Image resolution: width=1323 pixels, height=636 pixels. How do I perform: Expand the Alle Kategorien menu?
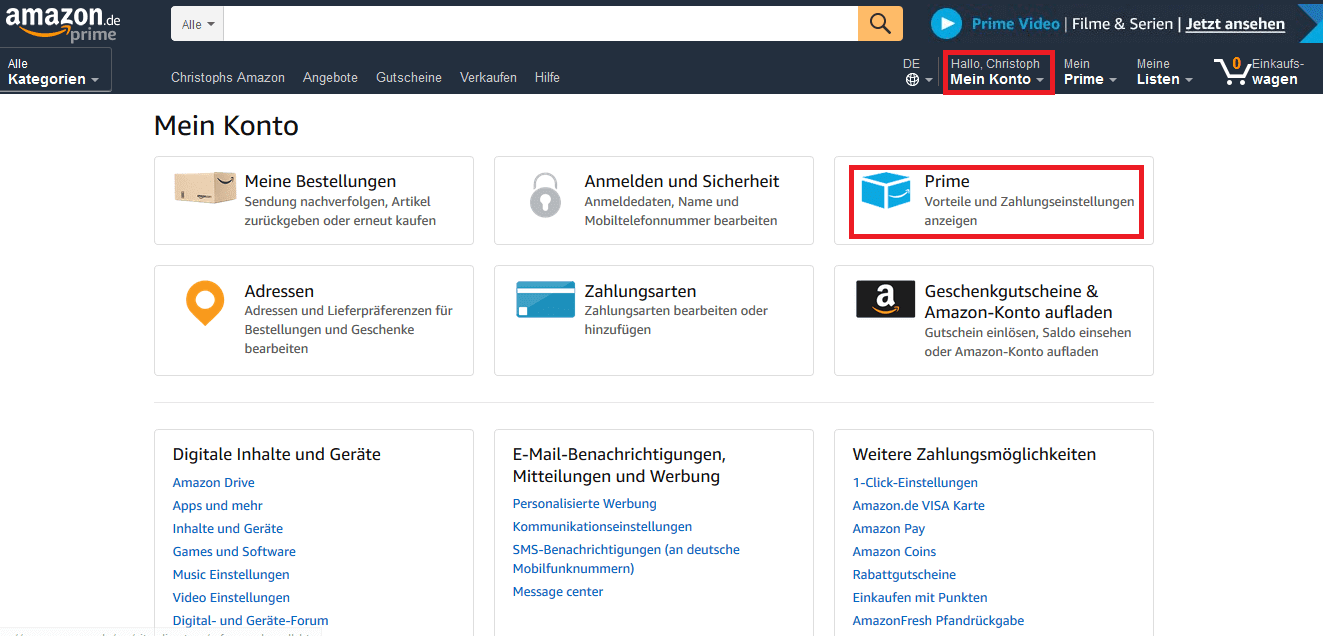55,71
